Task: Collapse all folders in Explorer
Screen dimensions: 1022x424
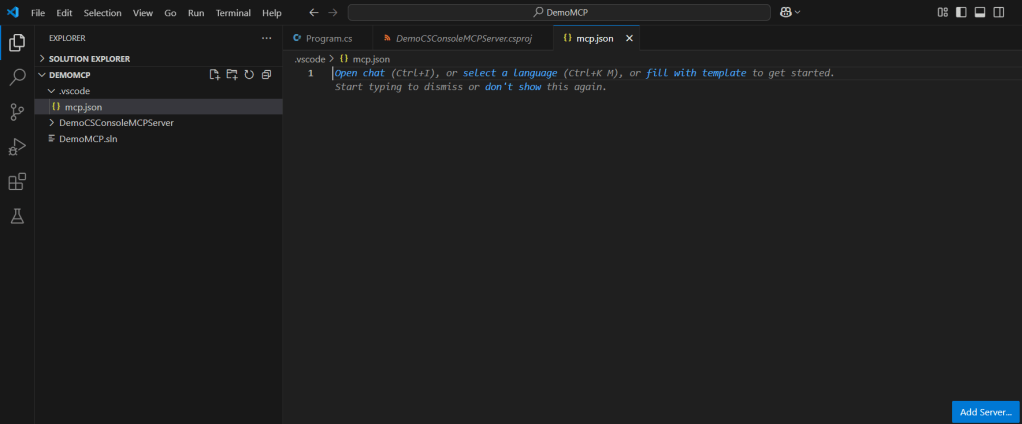Action: pos(265,75)
